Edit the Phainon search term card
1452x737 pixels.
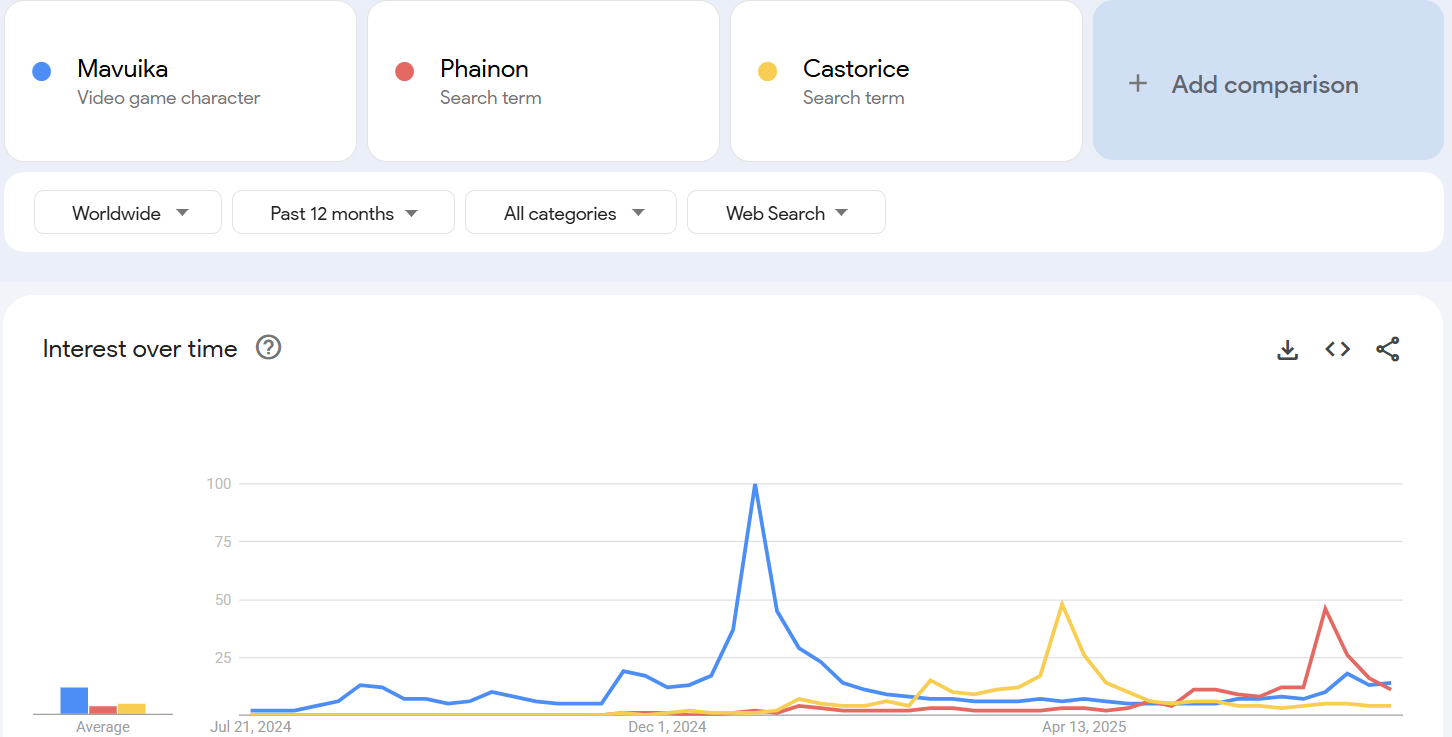(543, 80)
